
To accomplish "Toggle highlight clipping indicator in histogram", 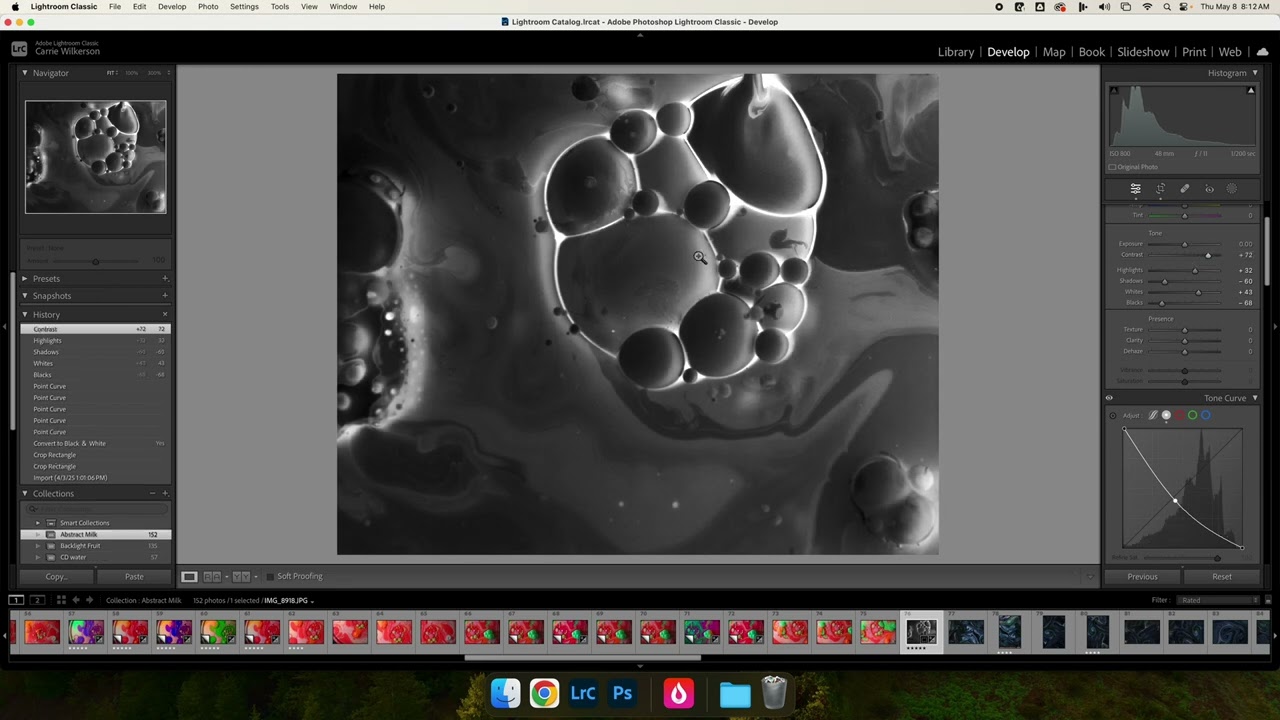I will click(1250, 91).
